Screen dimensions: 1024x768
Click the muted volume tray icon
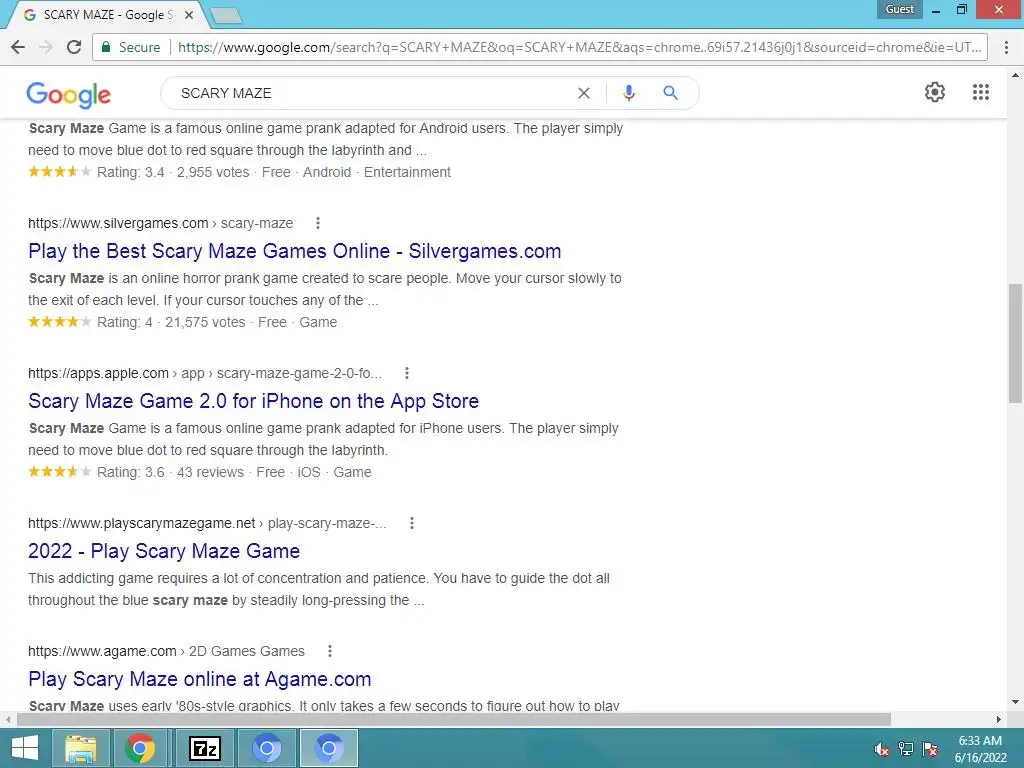[882, 749]
